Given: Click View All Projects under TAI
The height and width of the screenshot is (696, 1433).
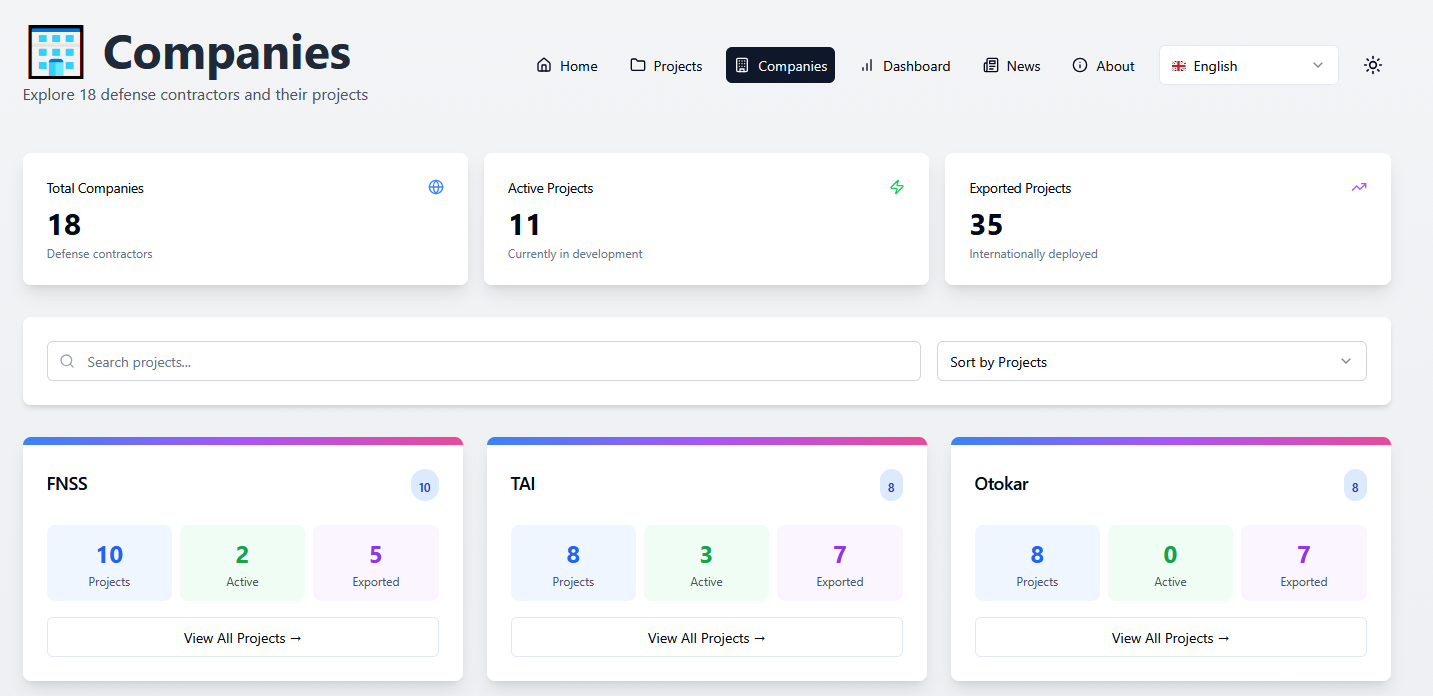Looking at the screenshot, I should (x=706, y=637).
